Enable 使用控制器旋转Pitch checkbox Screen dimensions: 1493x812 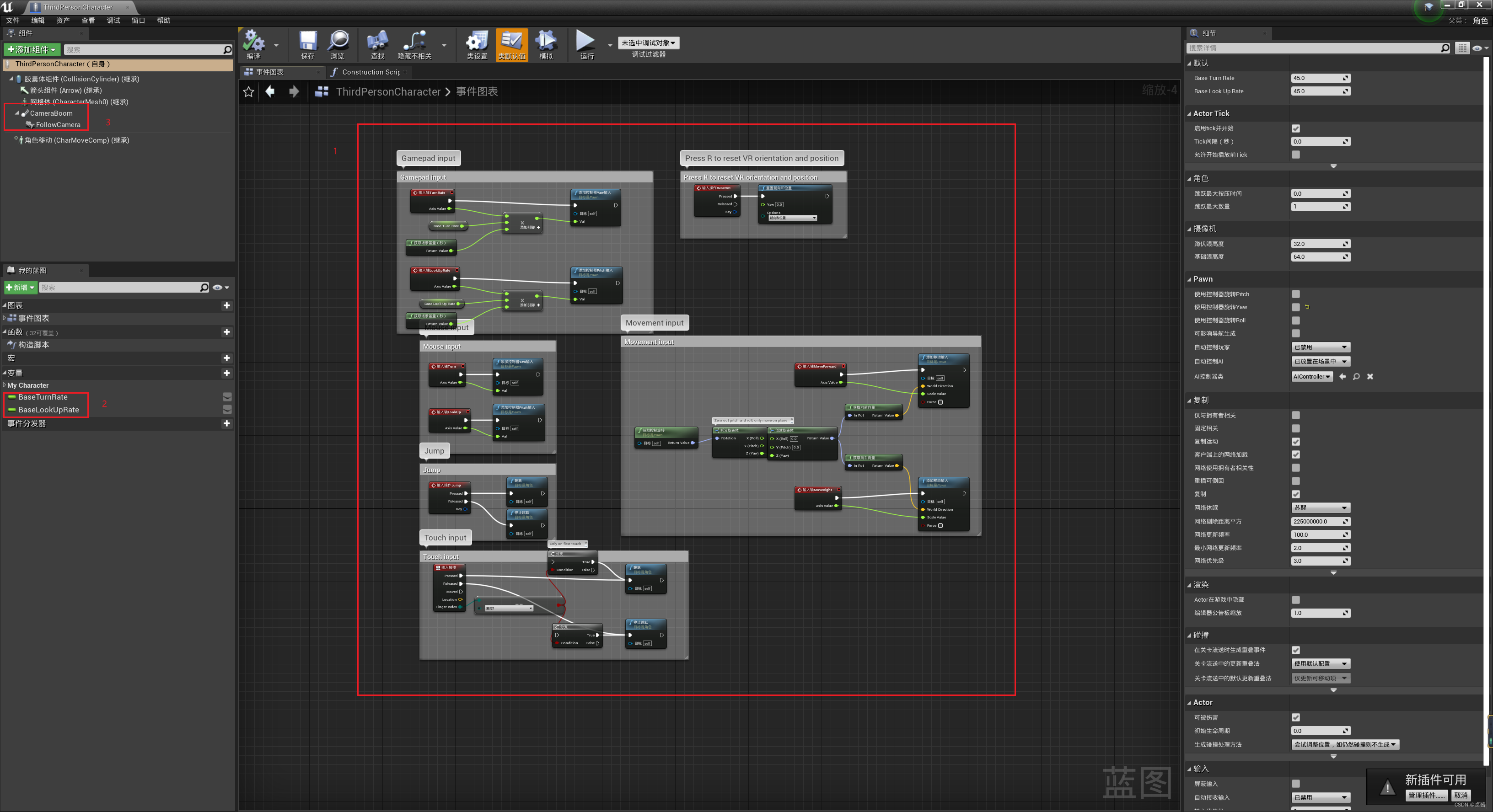[1295, 294]
